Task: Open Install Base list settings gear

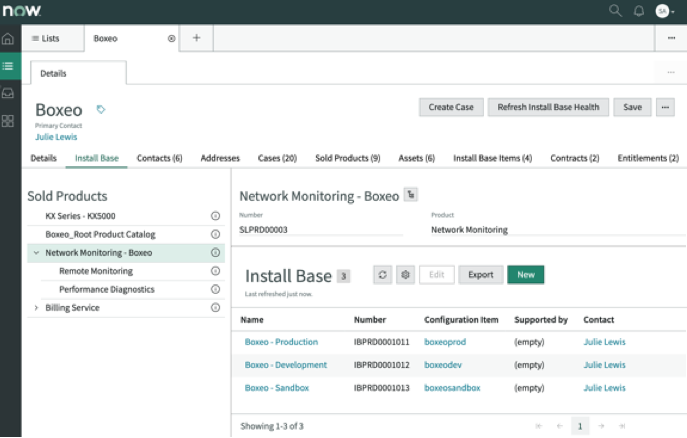Action: pos(405,275)
